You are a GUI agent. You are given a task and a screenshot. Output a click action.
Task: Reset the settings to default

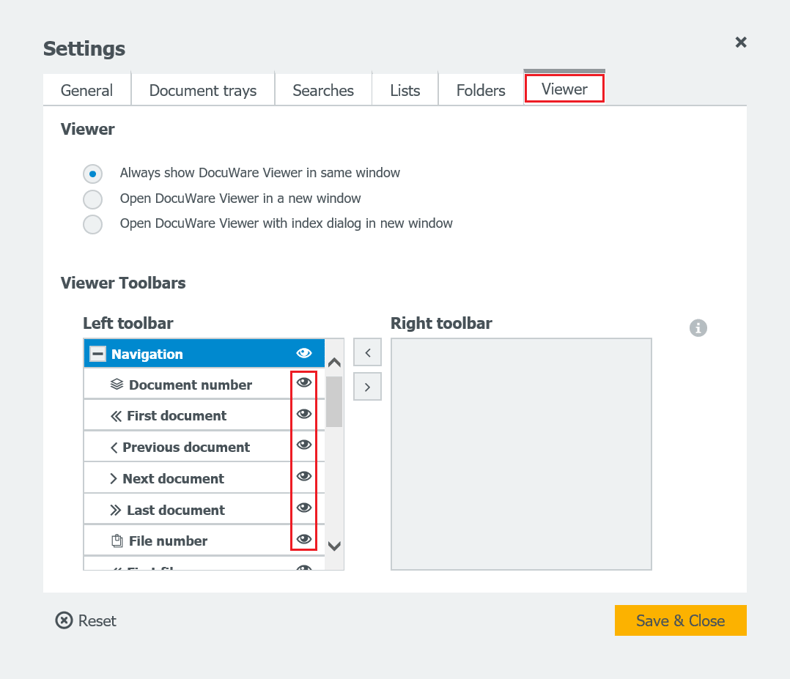point(86,621)
